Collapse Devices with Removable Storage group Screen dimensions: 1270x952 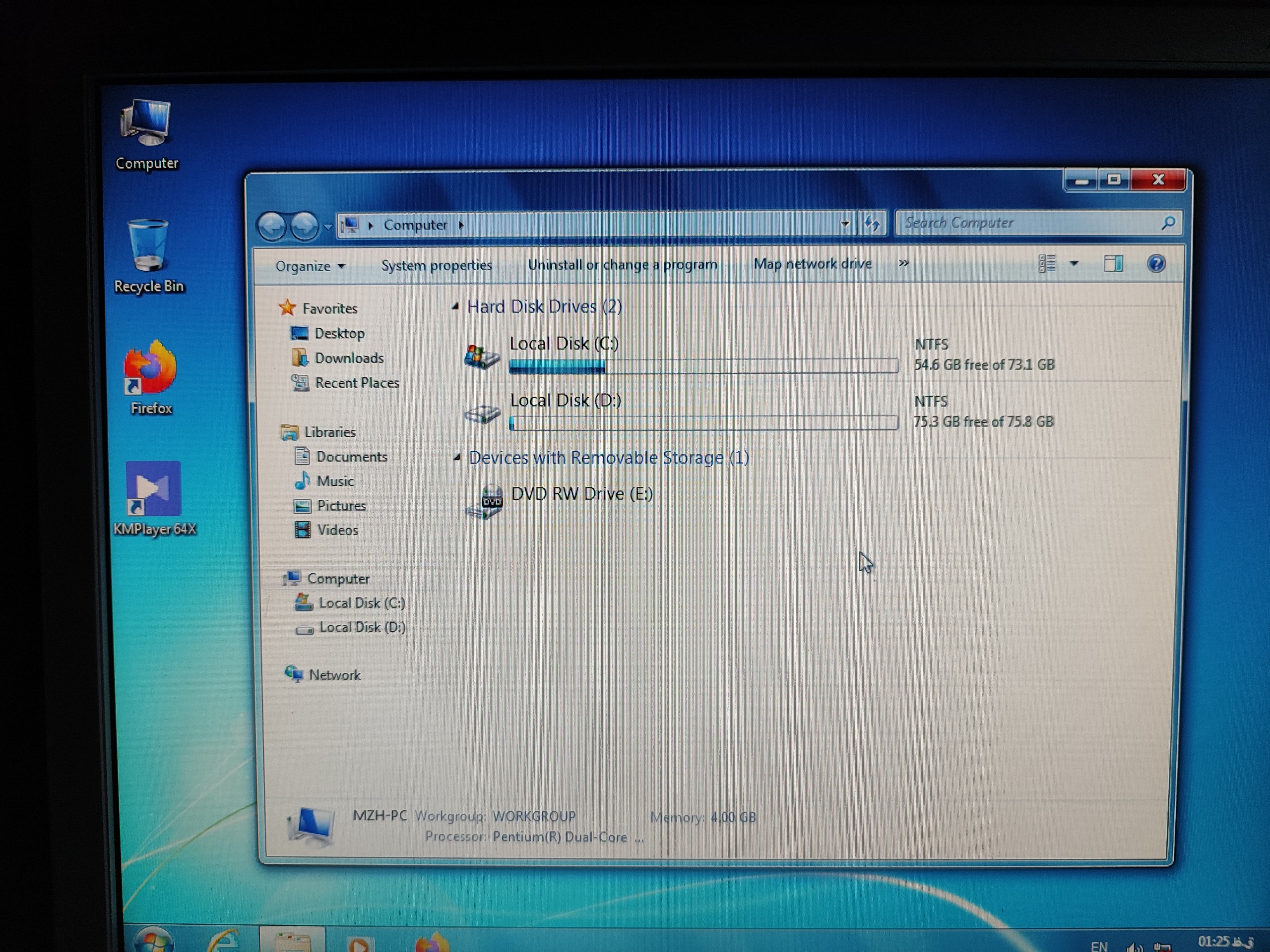pos(457,458)
